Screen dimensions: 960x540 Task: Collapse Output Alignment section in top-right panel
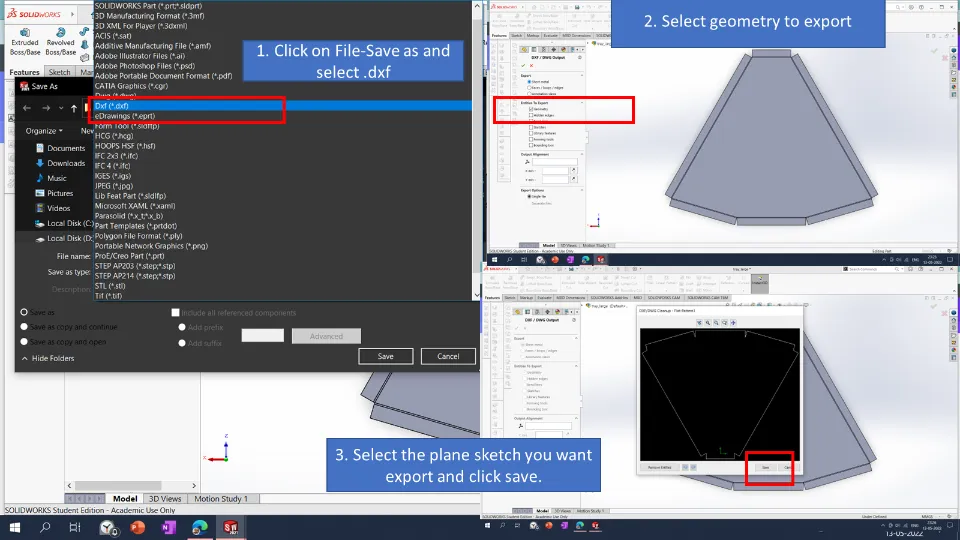click(582, 154)
